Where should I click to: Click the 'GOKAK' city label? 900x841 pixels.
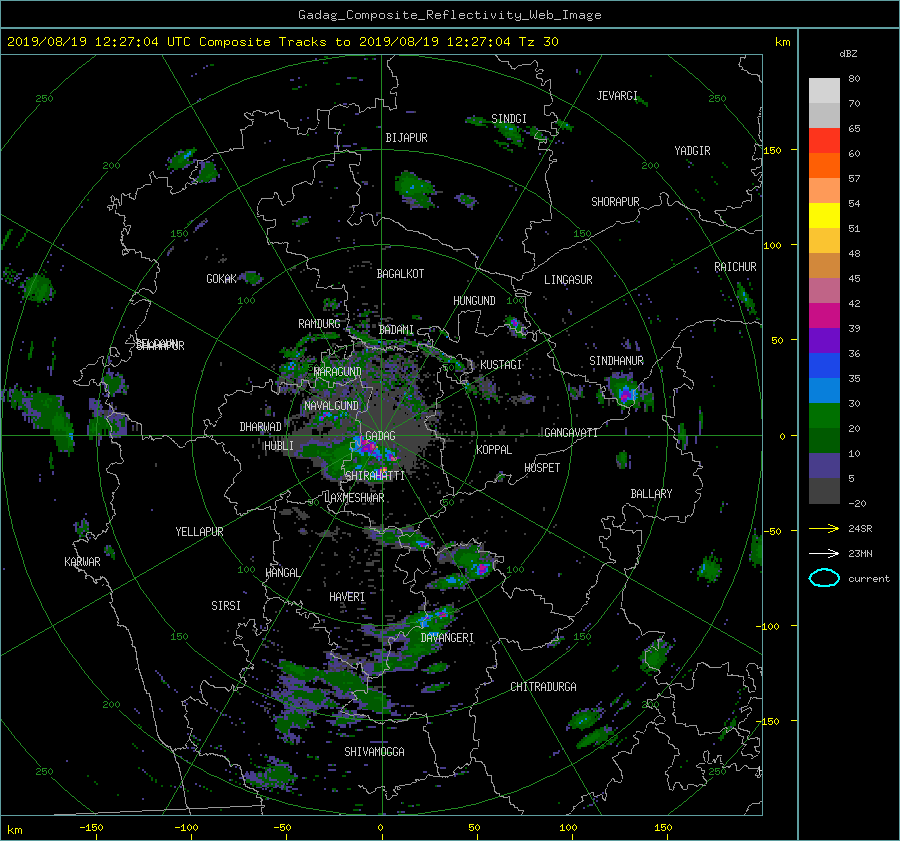pyautogui.click(x=222, y=279)
